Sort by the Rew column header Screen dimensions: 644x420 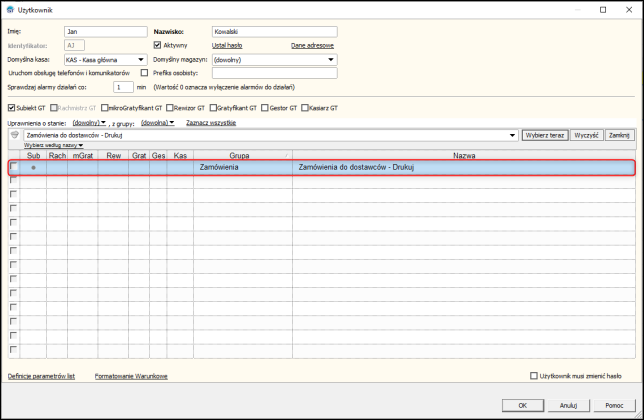(113, 156)
